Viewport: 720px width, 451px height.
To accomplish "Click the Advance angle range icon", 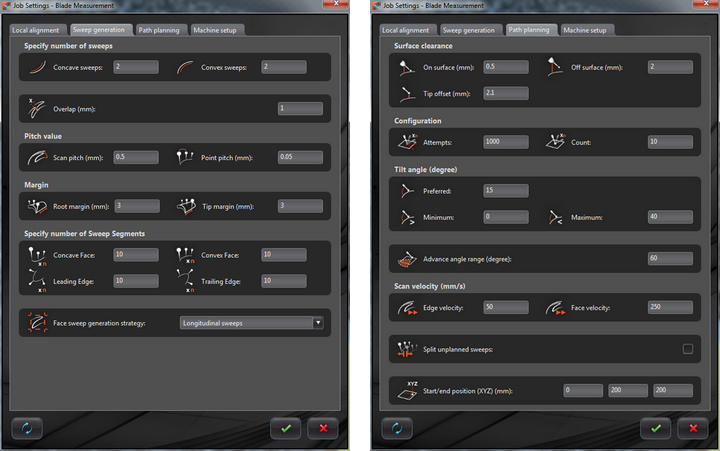I will pyautogui.click(x=406, y=259).
